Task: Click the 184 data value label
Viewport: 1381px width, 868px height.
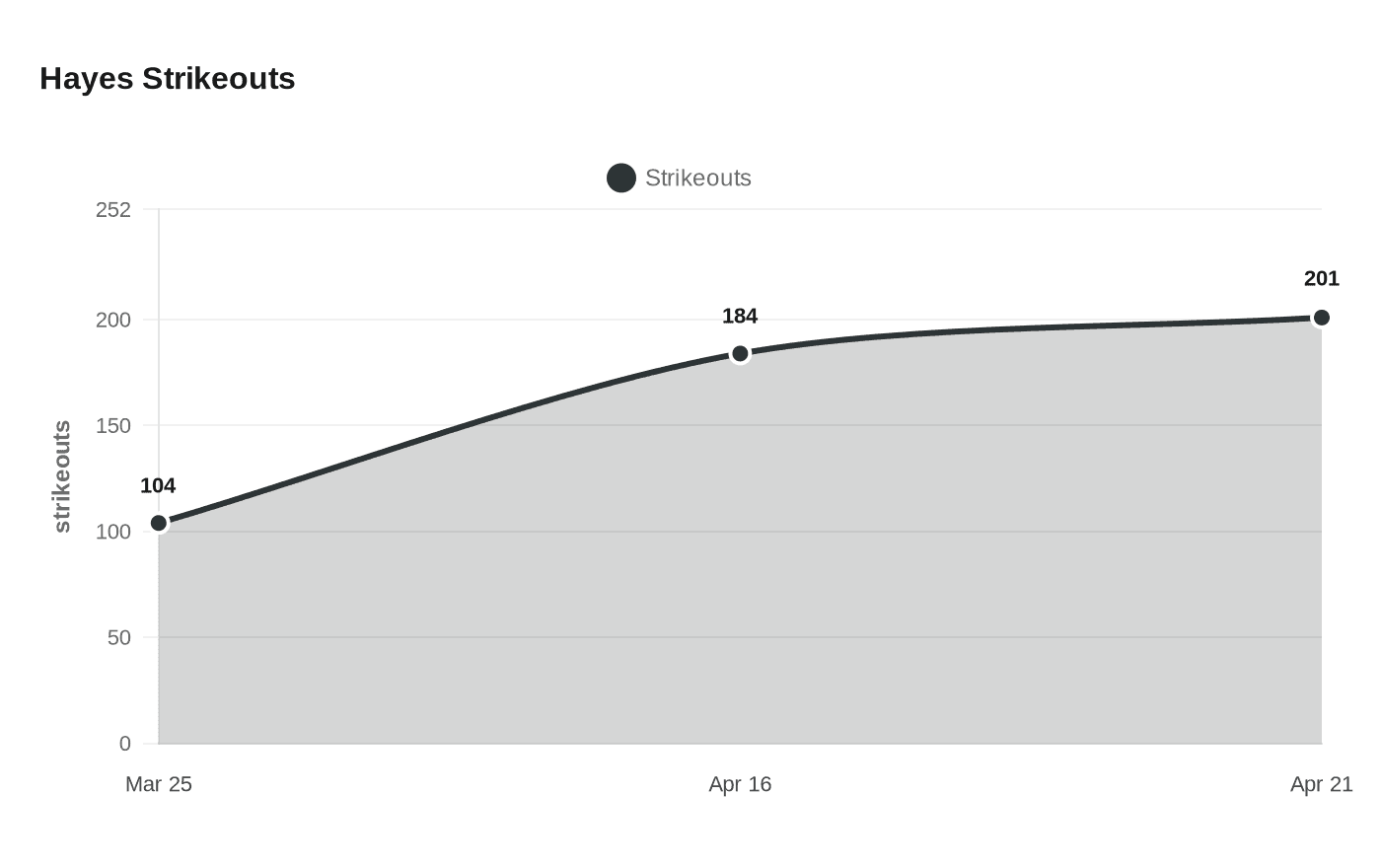Action: (740, 316)
